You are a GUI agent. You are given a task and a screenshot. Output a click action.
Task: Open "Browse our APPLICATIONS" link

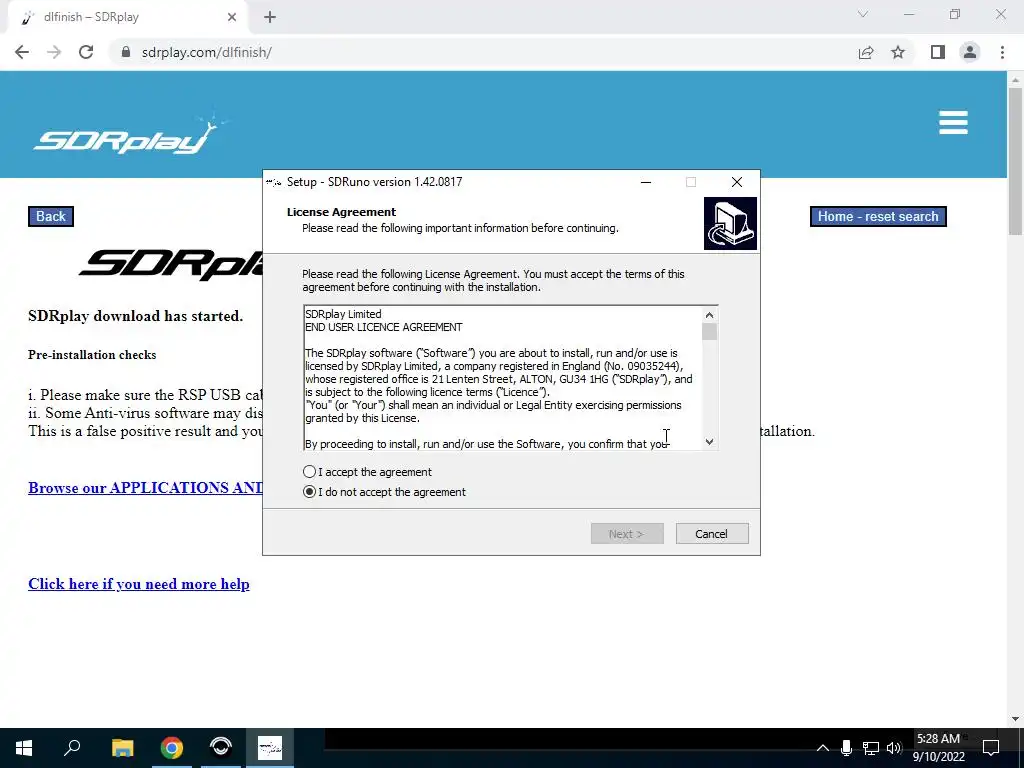[x=145, y=488]
